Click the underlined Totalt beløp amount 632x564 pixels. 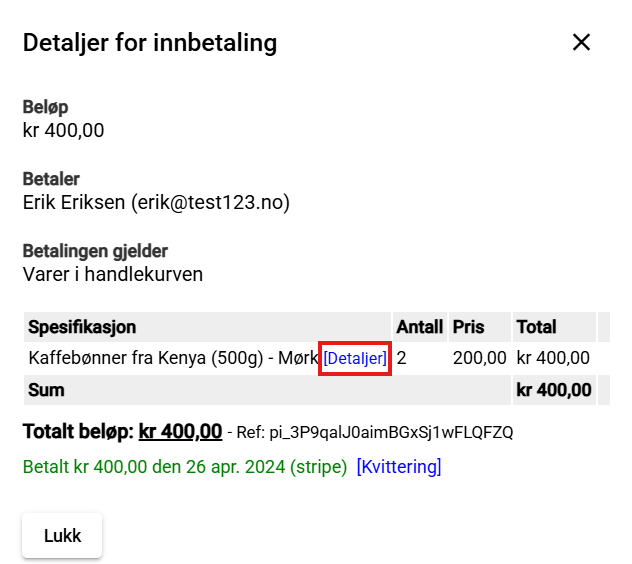pyautogui.click(x=180, y=432)
